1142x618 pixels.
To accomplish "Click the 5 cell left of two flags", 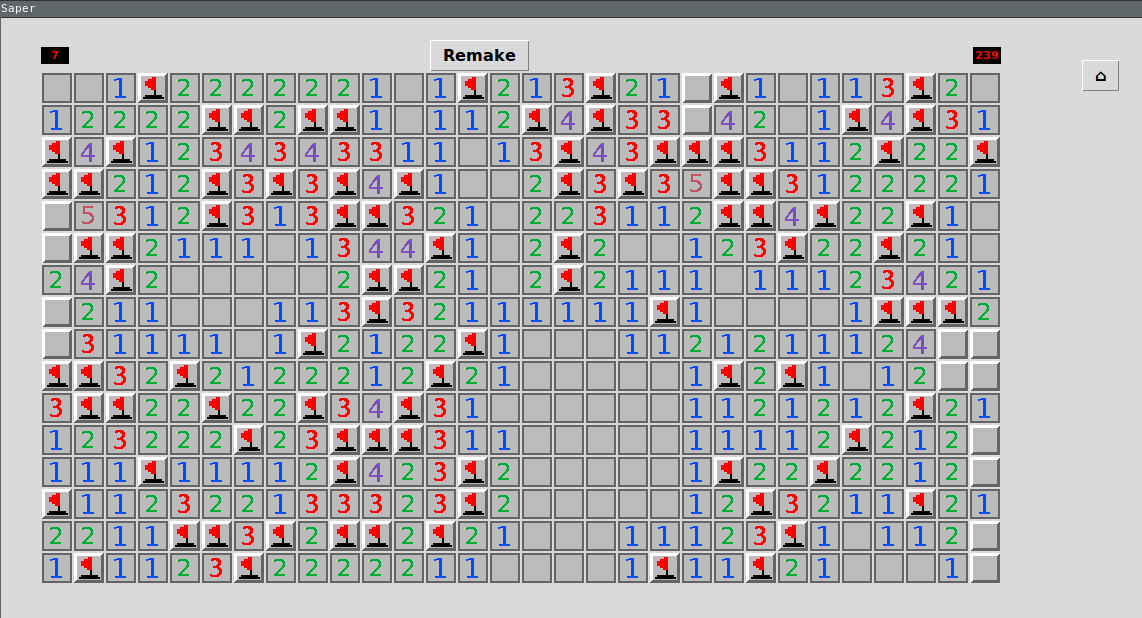I will coord(697,184).
